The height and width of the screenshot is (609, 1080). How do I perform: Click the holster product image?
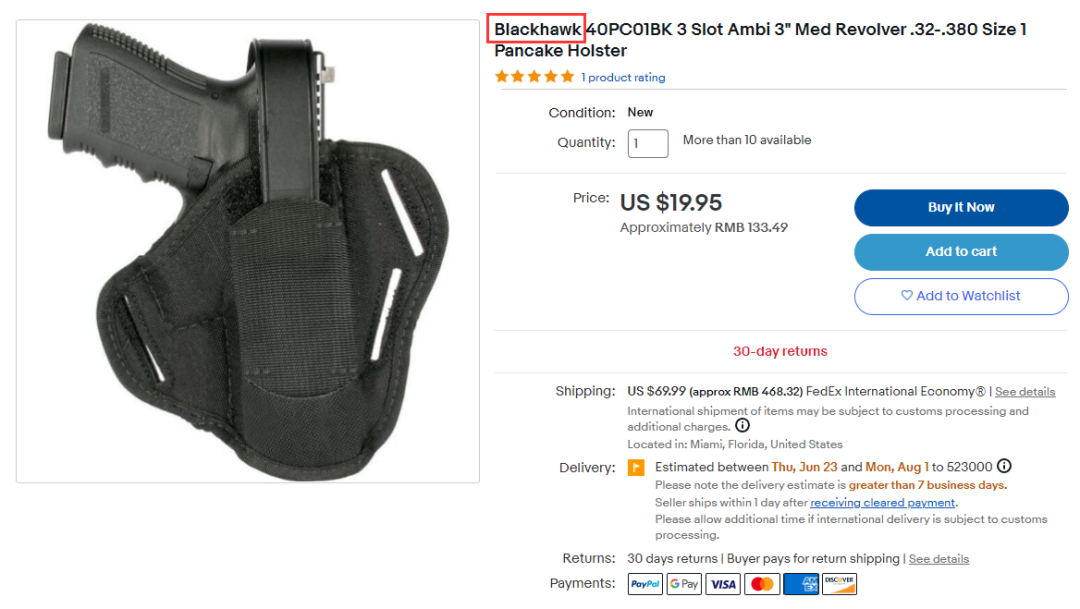(x=248, y=251)
